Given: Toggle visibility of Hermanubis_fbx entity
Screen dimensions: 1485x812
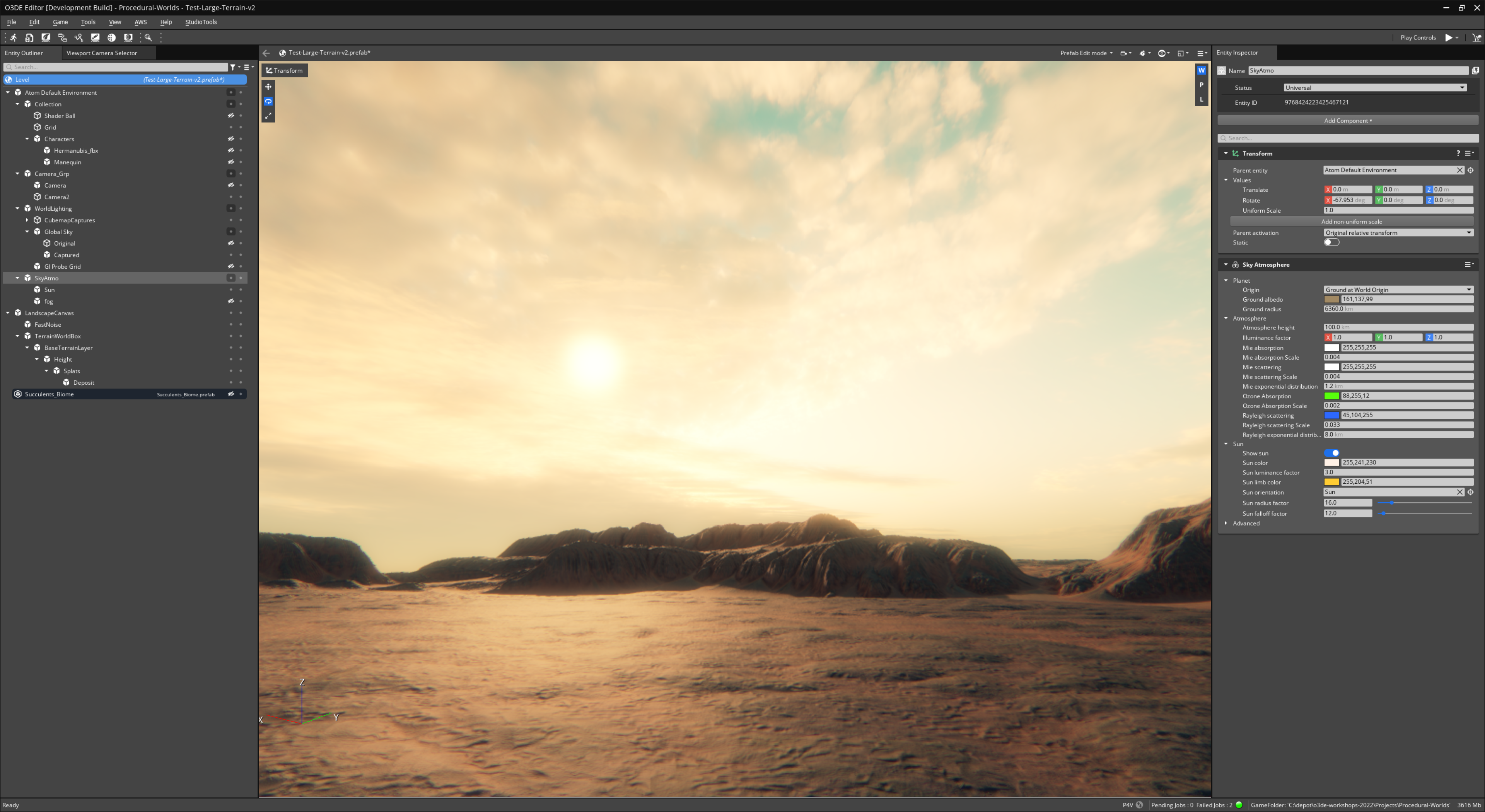Looking at the screenshot, I should point(230,150).
